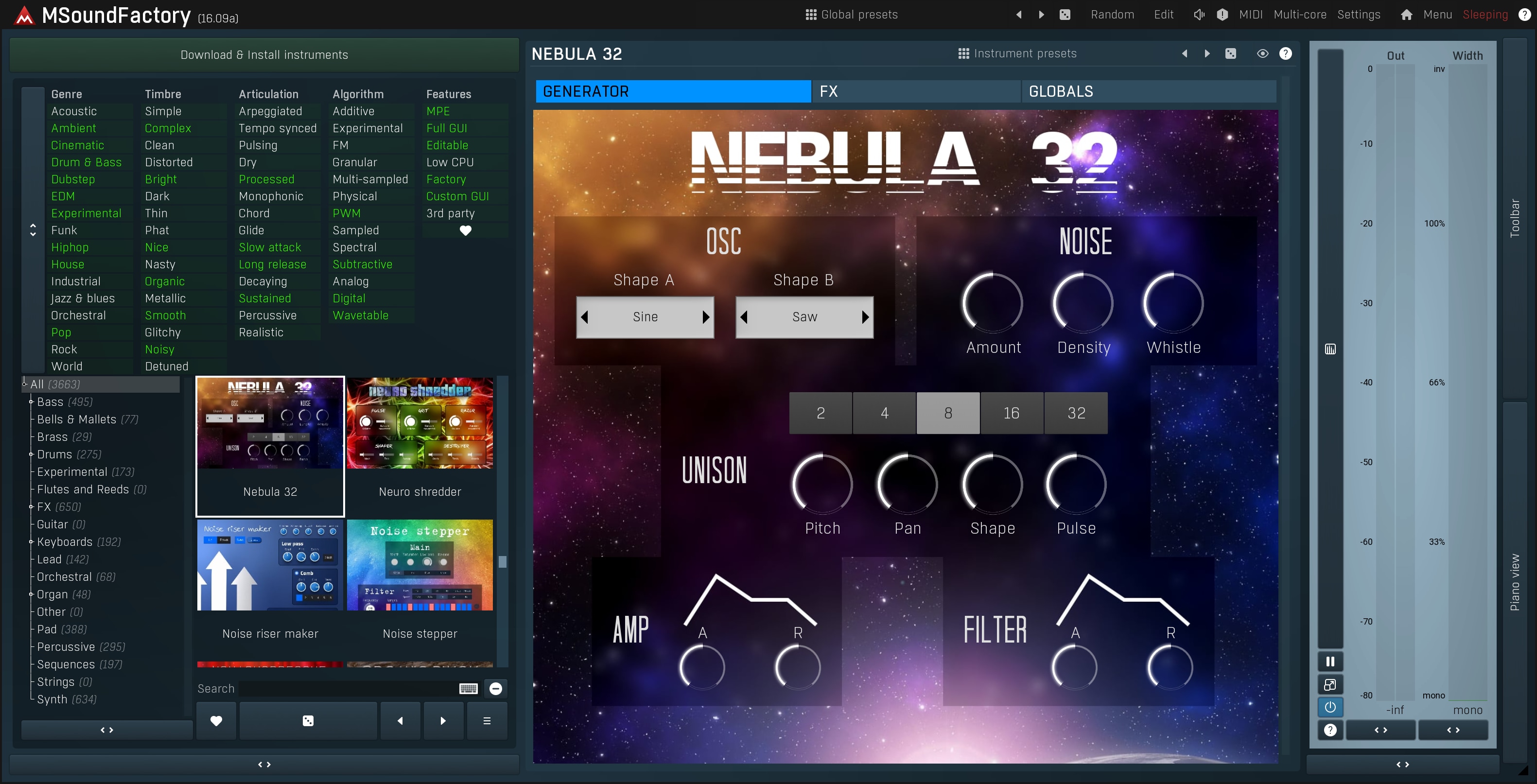Pause the output meter
Viewport: 1537px width, 784px height.
click(x=1330, y=661)
